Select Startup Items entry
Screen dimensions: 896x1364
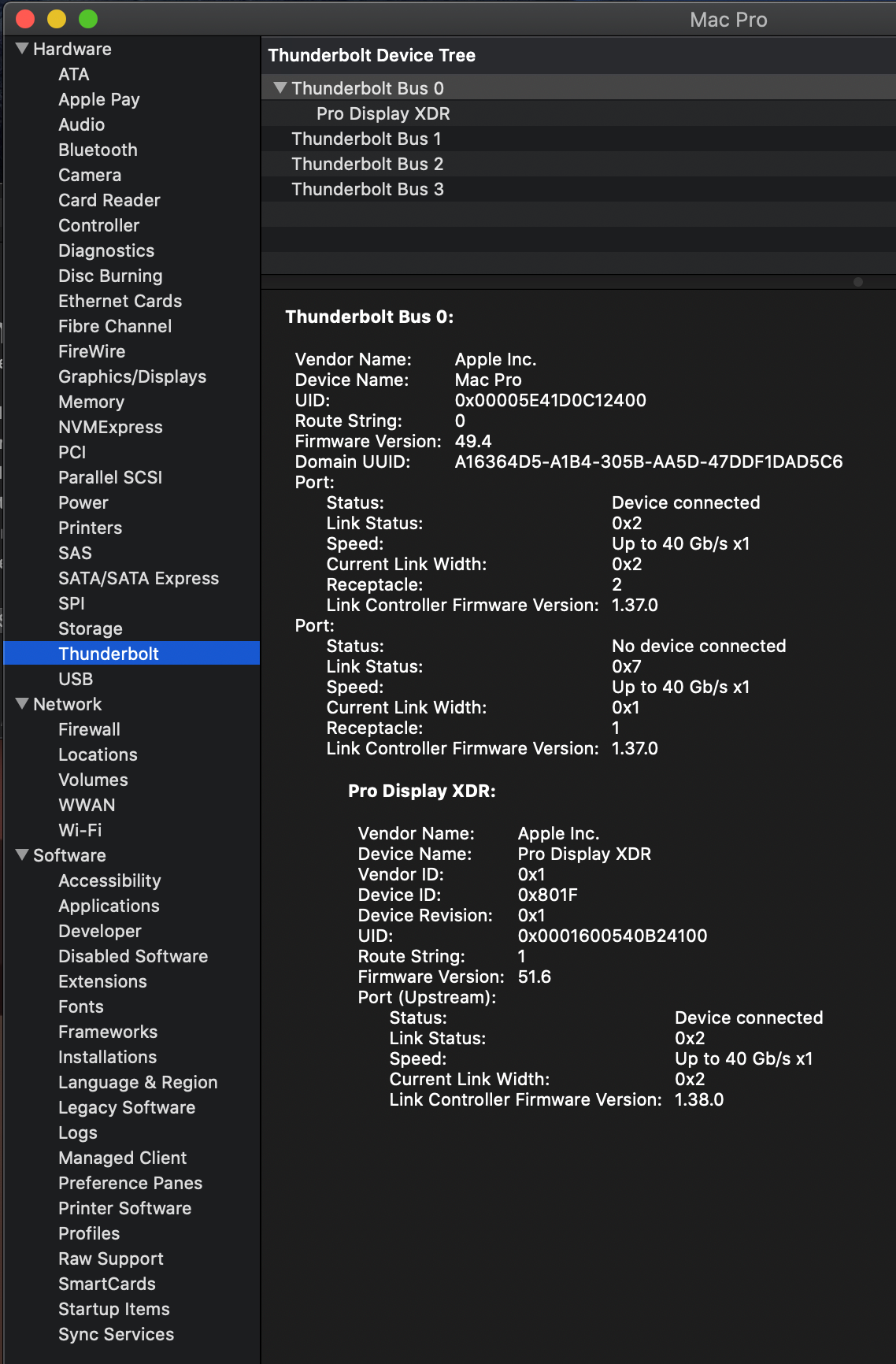(113, 1309)
